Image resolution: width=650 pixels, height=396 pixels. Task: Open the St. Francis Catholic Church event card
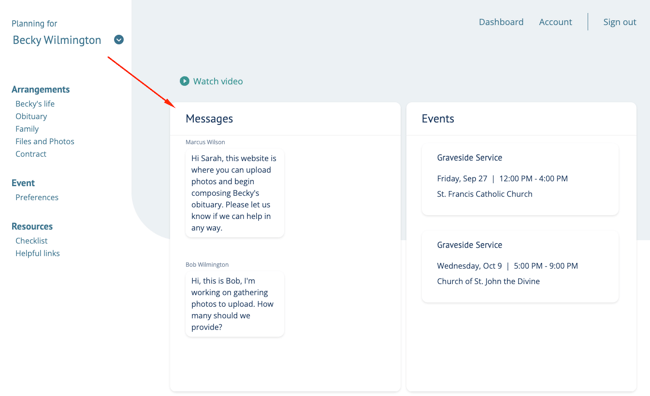click(x=520, y=179)
